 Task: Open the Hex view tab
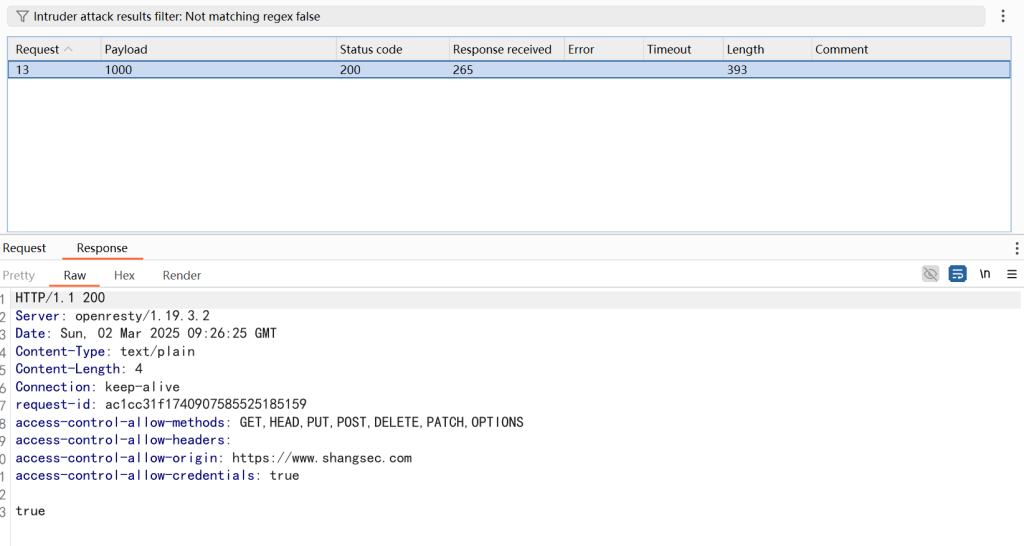[124, 275]
